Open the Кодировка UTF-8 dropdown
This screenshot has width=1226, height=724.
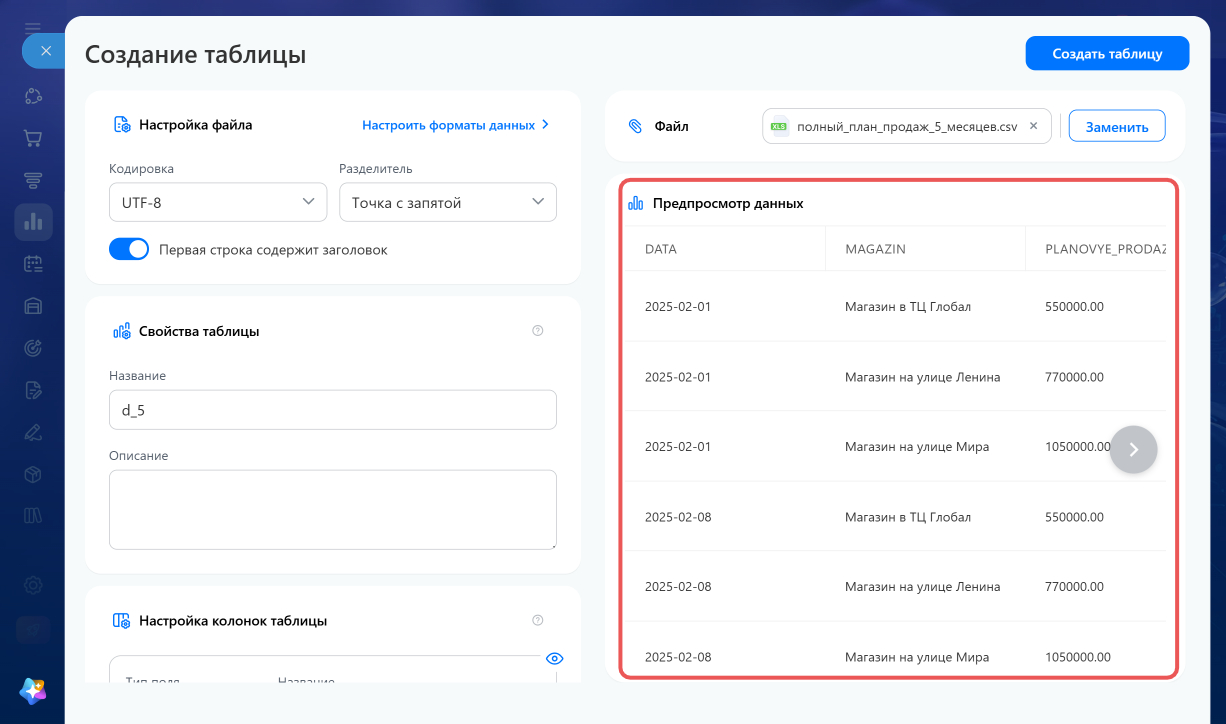click(x=218, y=202)
